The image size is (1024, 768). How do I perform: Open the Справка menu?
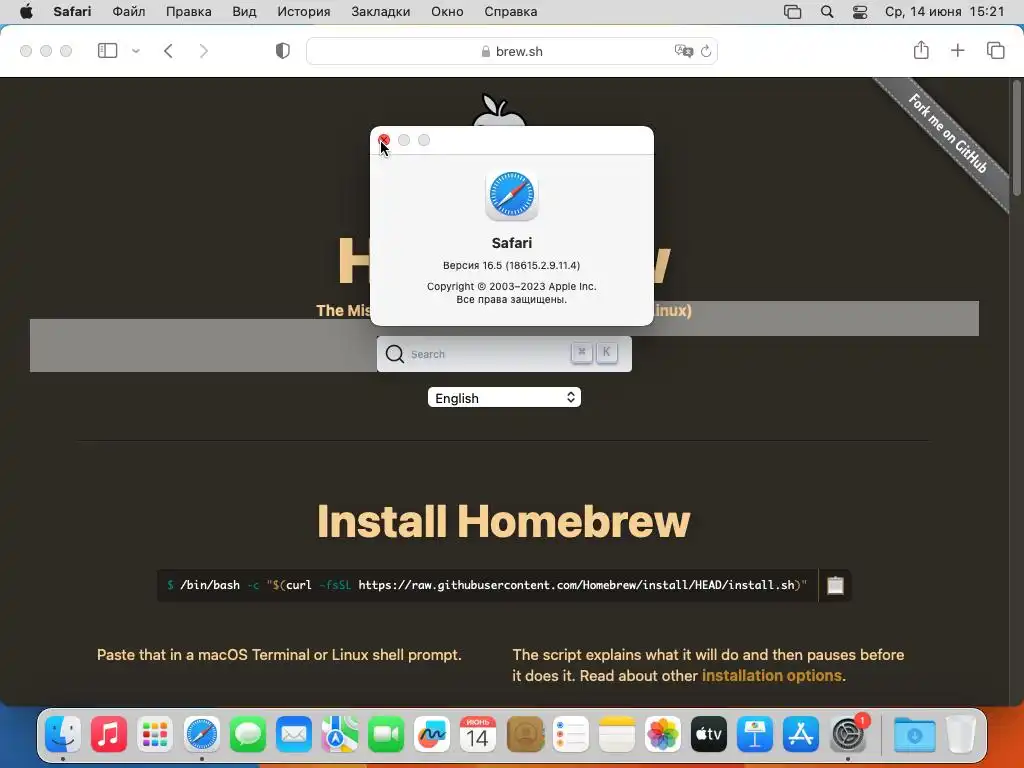(x=511, y=12)
